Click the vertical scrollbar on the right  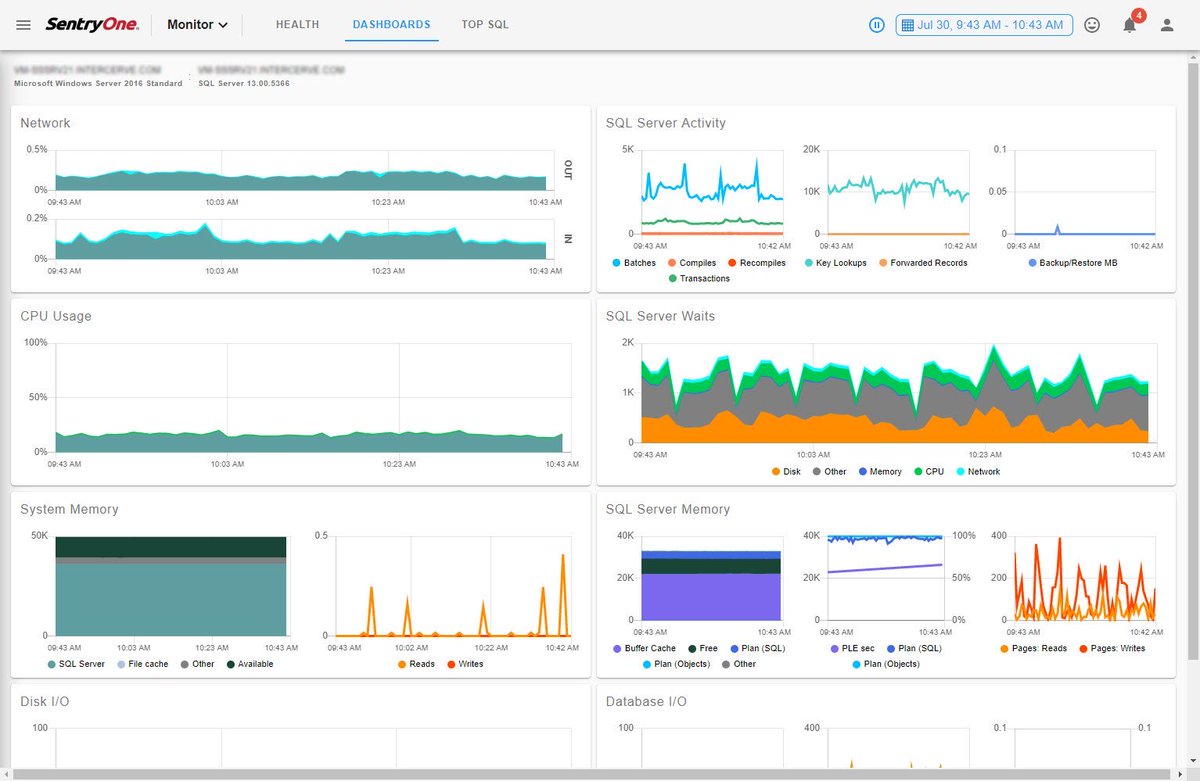click(1193, 360)
